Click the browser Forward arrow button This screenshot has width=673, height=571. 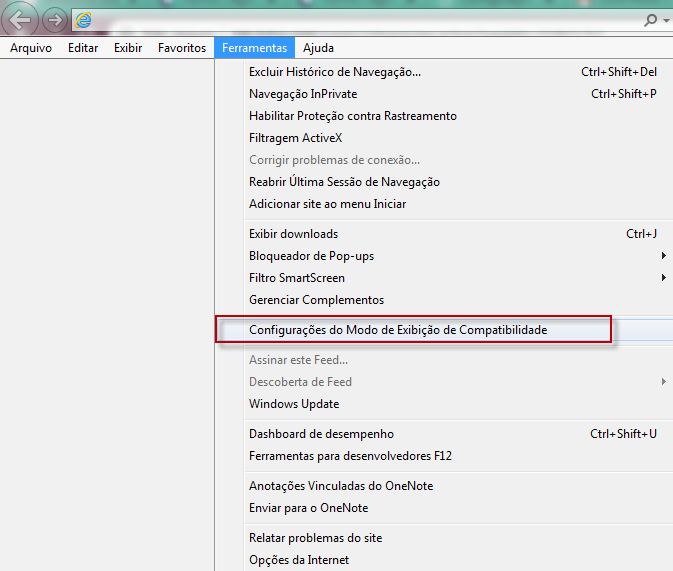pyautogui.click(x=55, y=20)
